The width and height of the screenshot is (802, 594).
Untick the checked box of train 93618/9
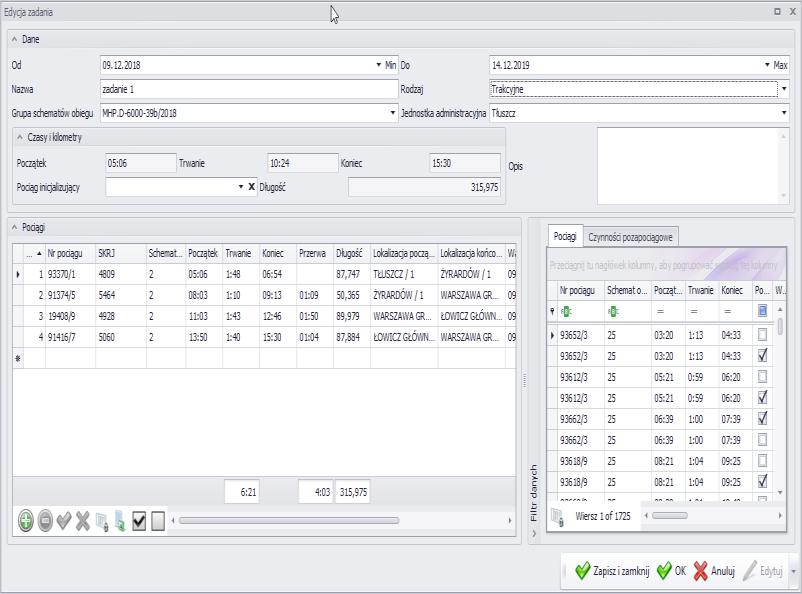click(762, 481)
